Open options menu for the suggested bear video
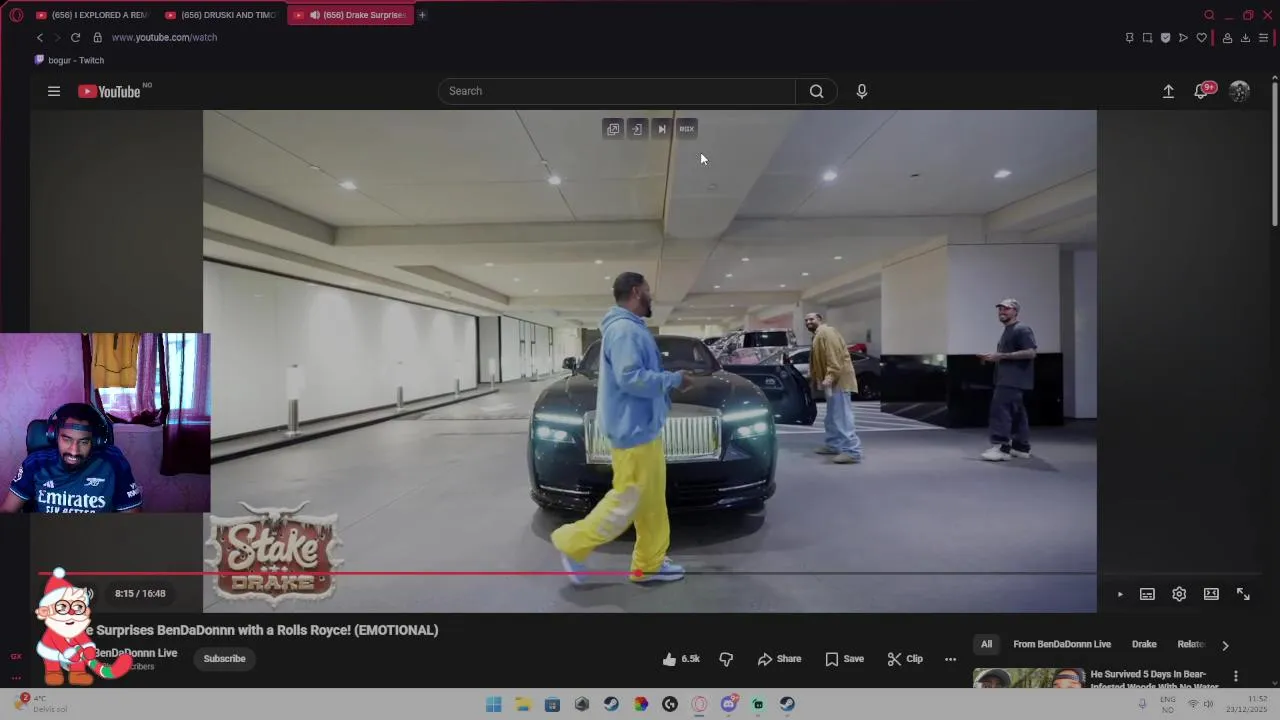 1235,677
